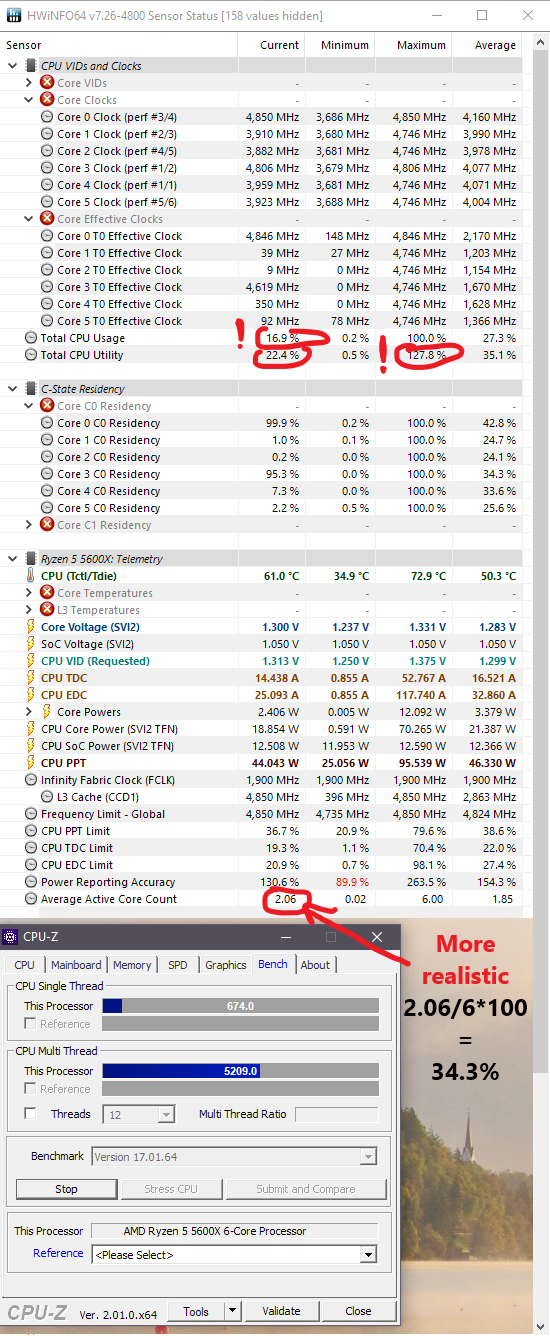Click the CPU-Z app icon in title bar
This screenshot has width=550, height=1336.
(x=11, y=937)
